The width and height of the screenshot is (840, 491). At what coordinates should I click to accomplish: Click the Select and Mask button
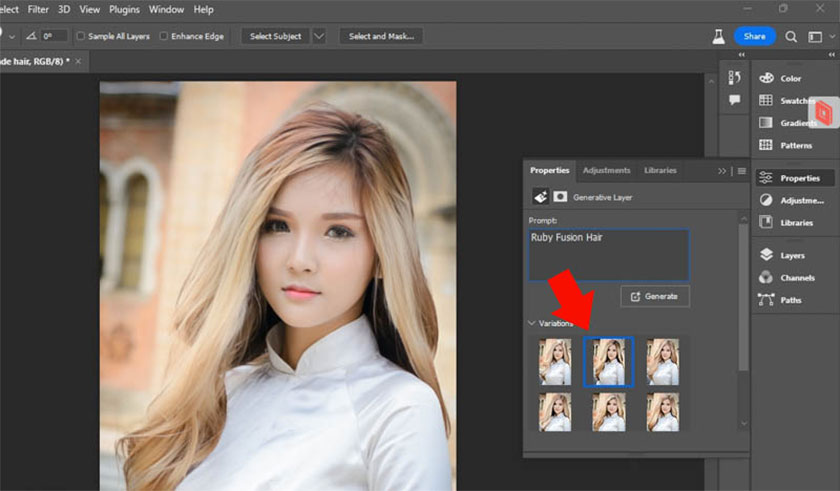click(380, 36)
